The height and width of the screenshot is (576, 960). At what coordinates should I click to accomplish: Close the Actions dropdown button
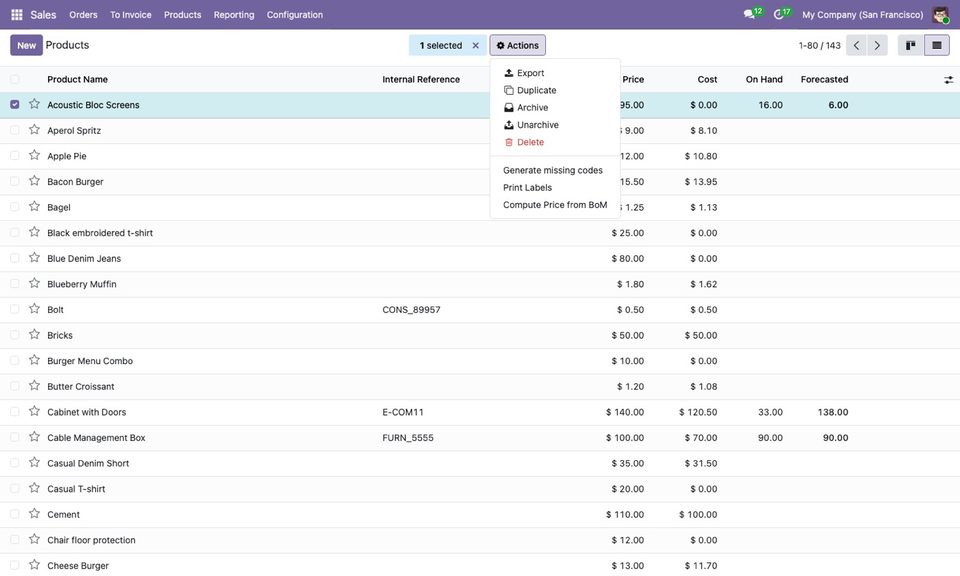(x=517, y=45)
